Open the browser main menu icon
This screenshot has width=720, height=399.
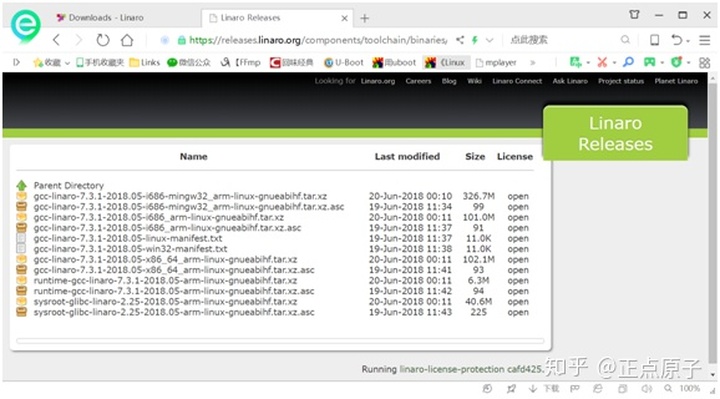(x=705, y=40)
